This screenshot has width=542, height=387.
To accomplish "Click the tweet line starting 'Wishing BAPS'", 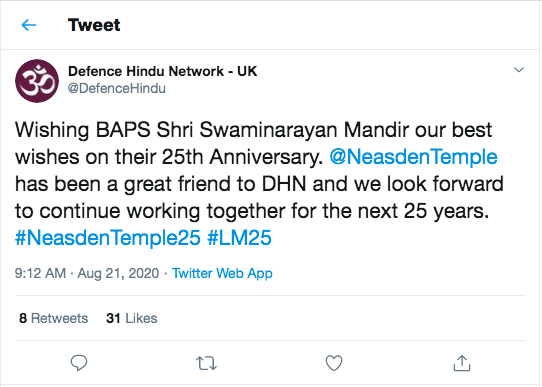I will [253, 130].
